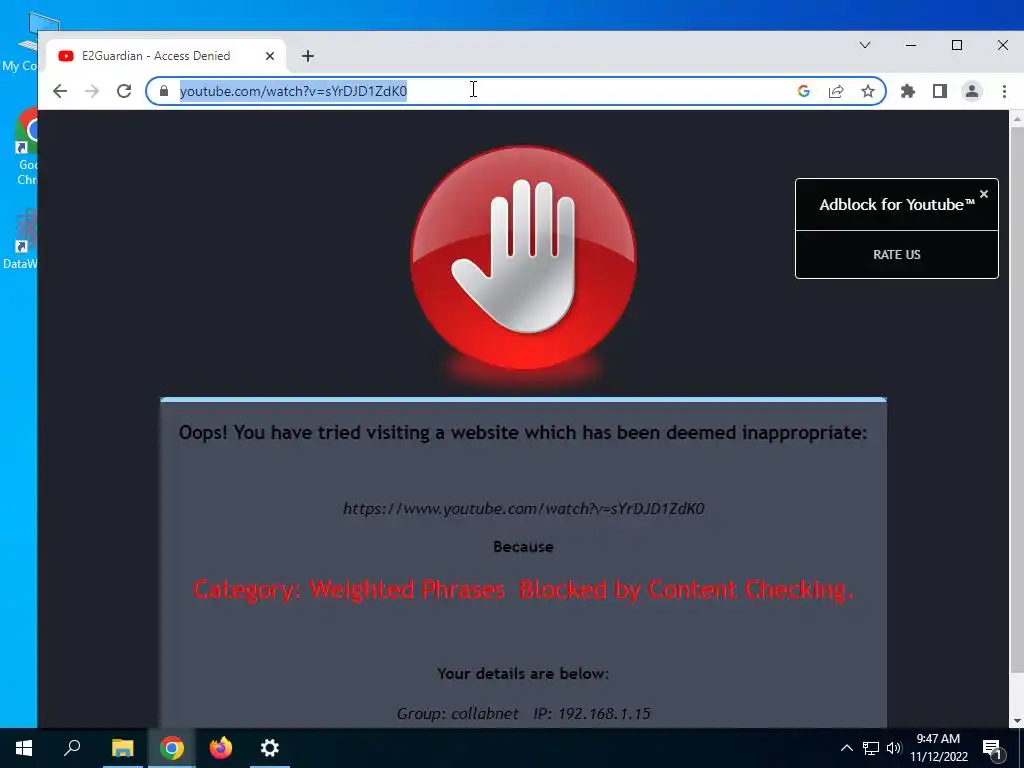This screenshot has height=768, width=1024.
Task: Open the Extensions puzzle menu
Action: point(908,91)
